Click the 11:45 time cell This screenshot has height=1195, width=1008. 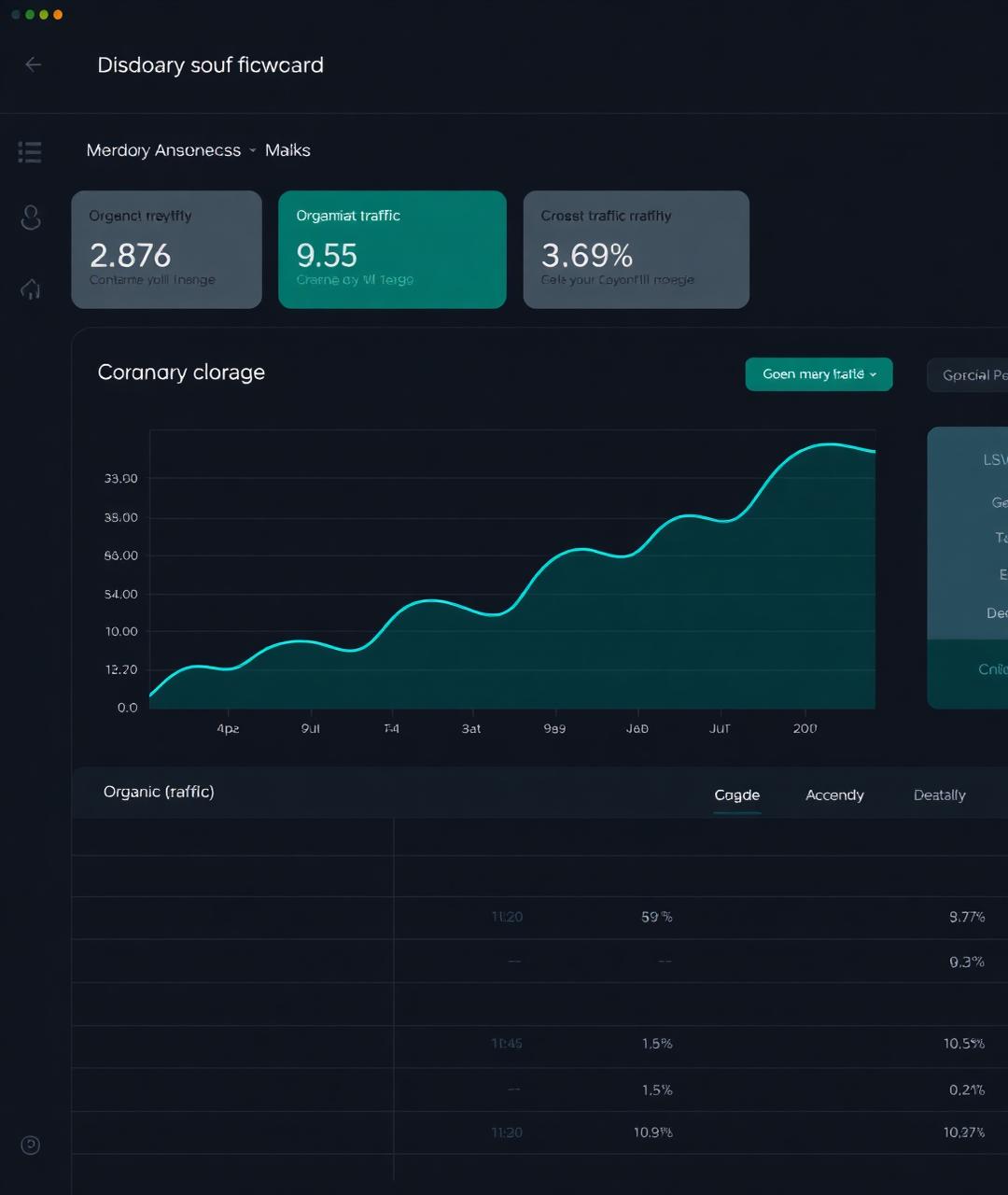(x=507, y=1044)
